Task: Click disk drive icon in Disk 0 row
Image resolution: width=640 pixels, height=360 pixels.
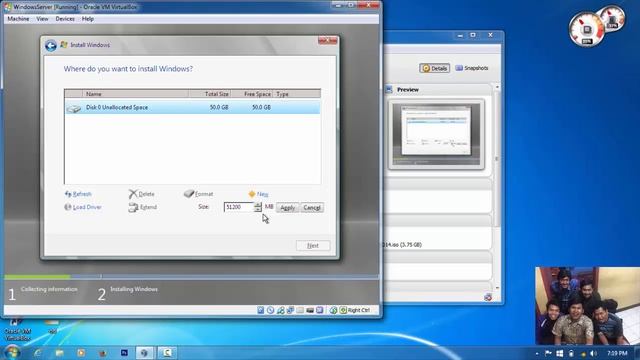Action: tap(74, 108)
